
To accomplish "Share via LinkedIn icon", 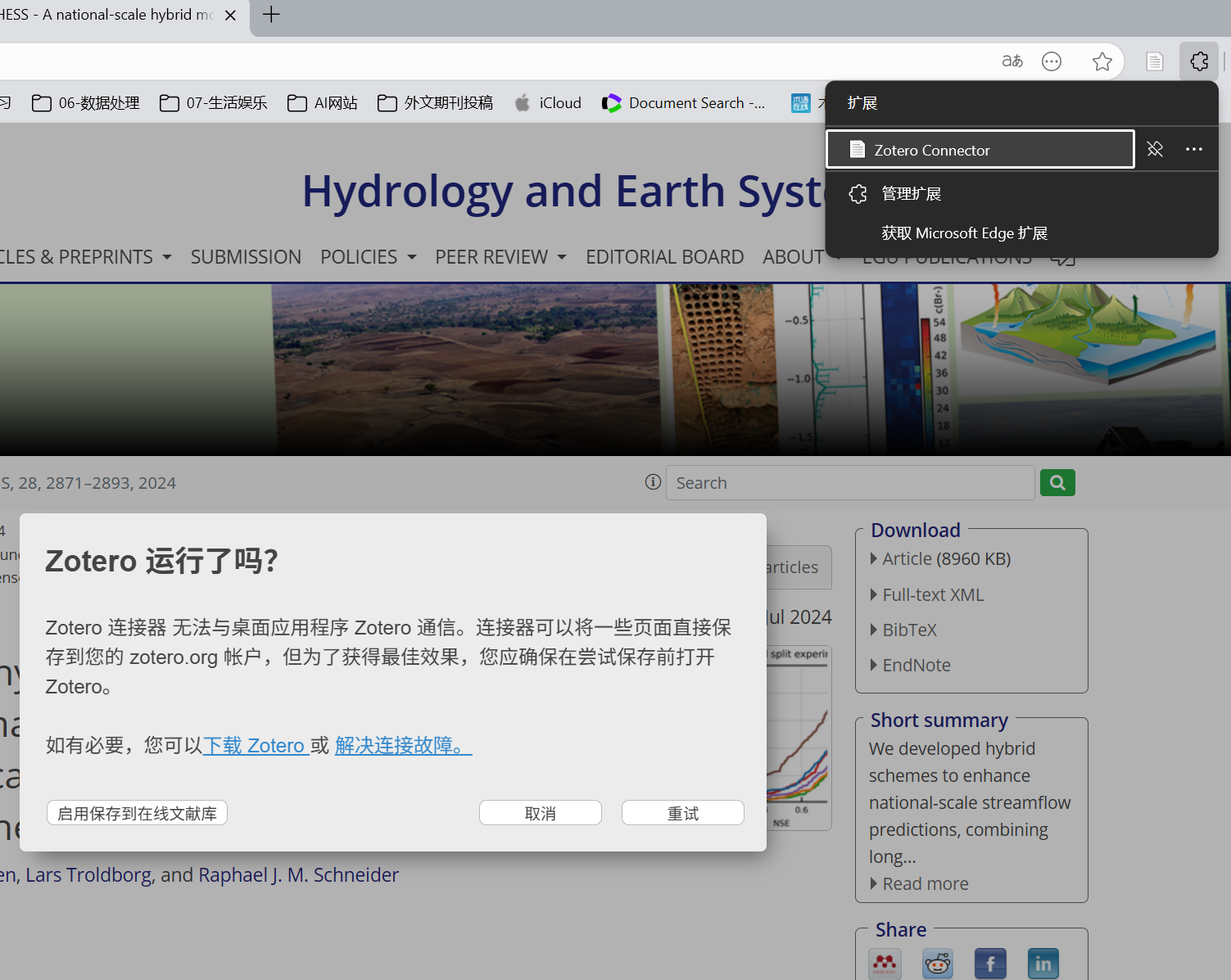I will tap(1043, 964).
